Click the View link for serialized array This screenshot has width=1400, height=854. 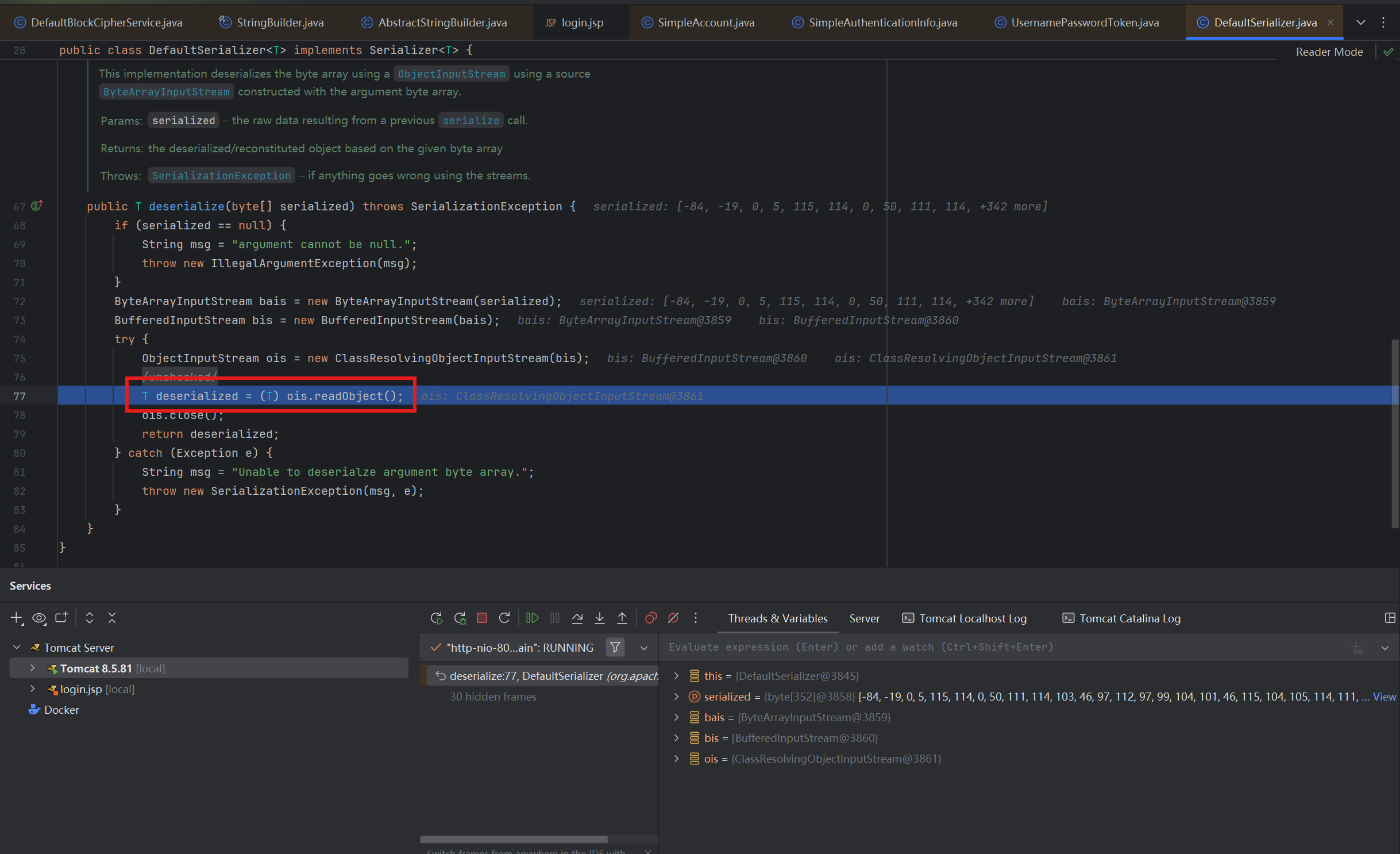click(x=1384, y=697)
